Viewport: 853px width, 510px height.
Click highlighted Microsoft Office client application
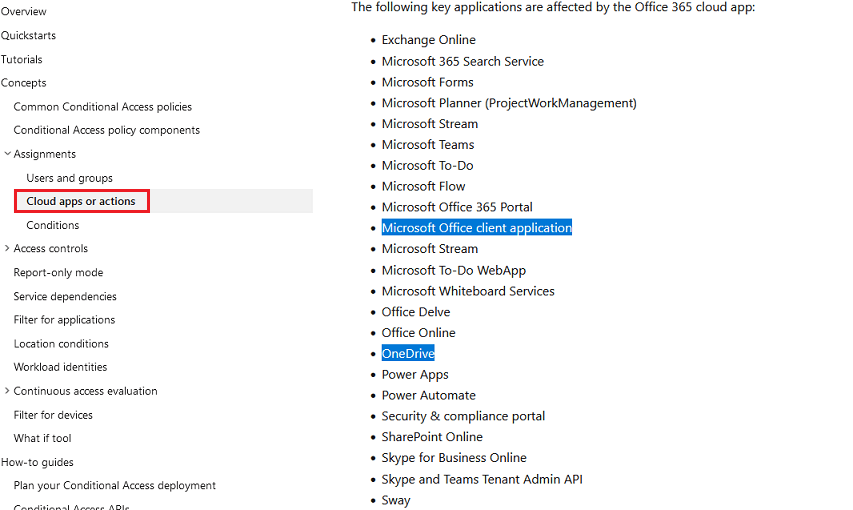[477, 228]
